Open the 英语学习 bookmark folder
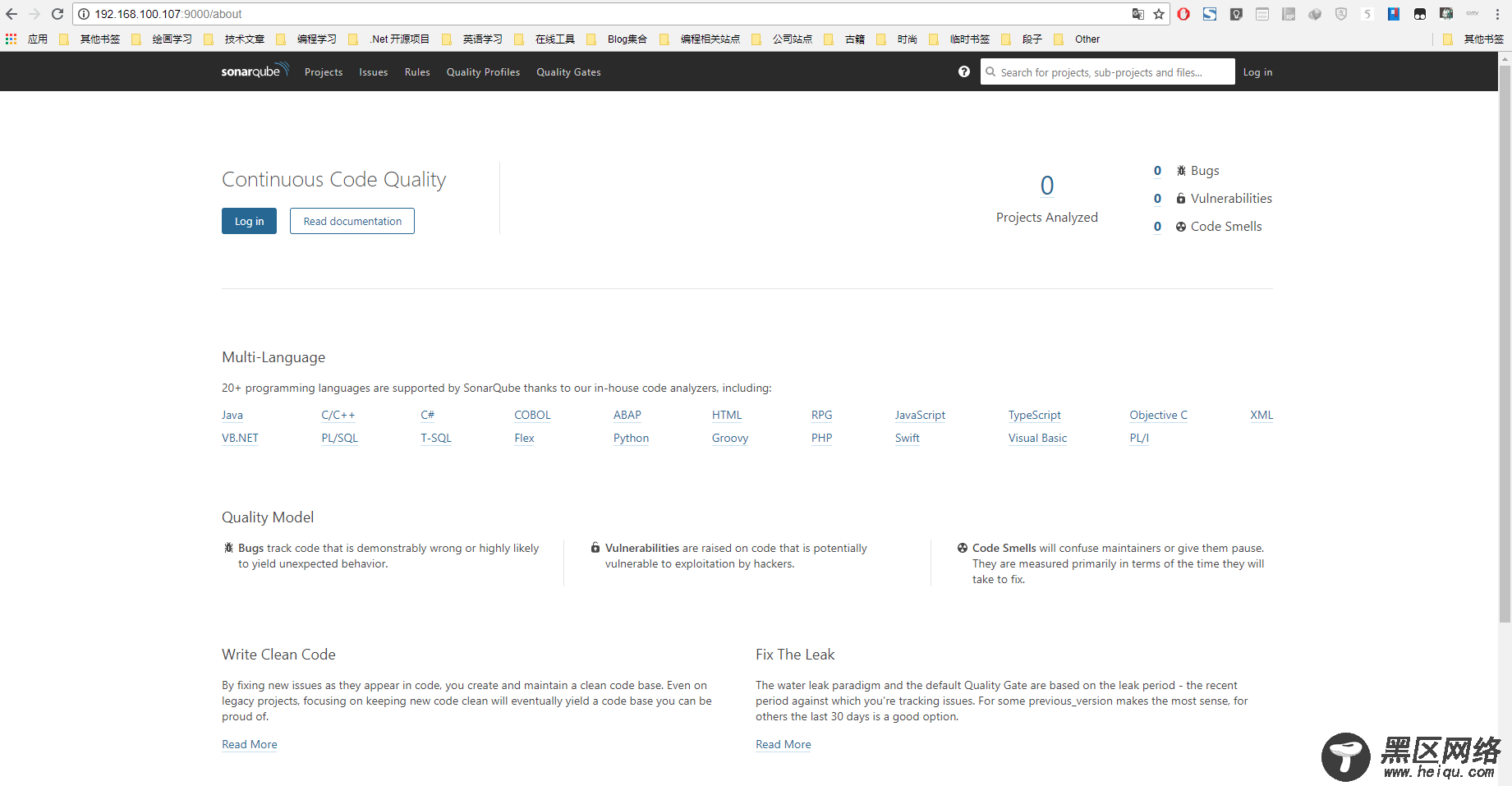 coord(473,39)
